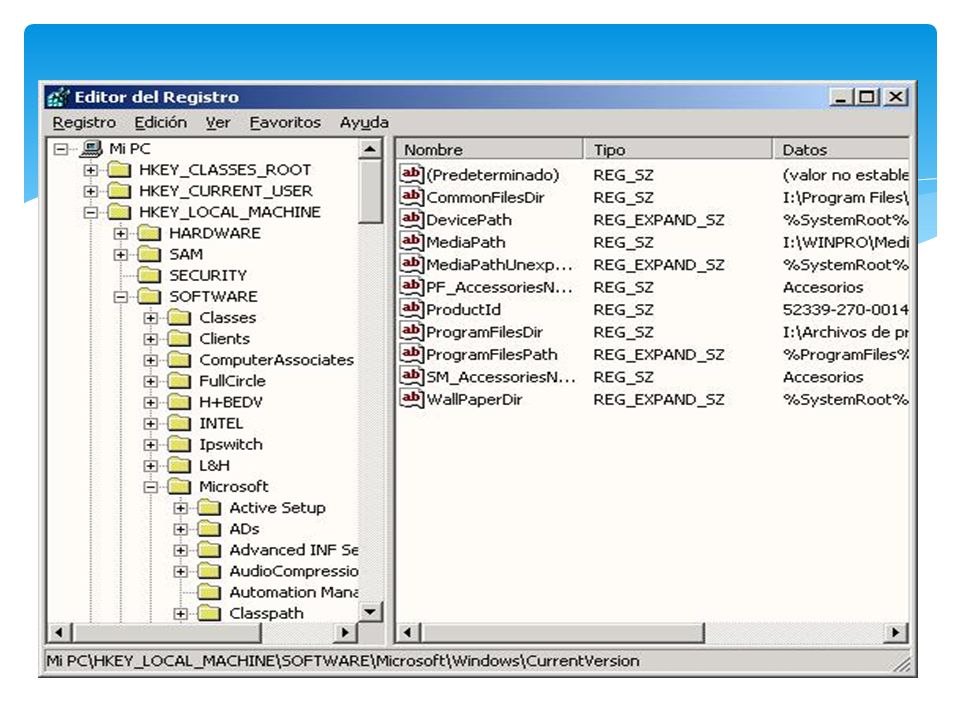Screen dimensions: 960x720
Task: Expand HKEY_CLASSES_ROOT key
Action: pos(91,170)
